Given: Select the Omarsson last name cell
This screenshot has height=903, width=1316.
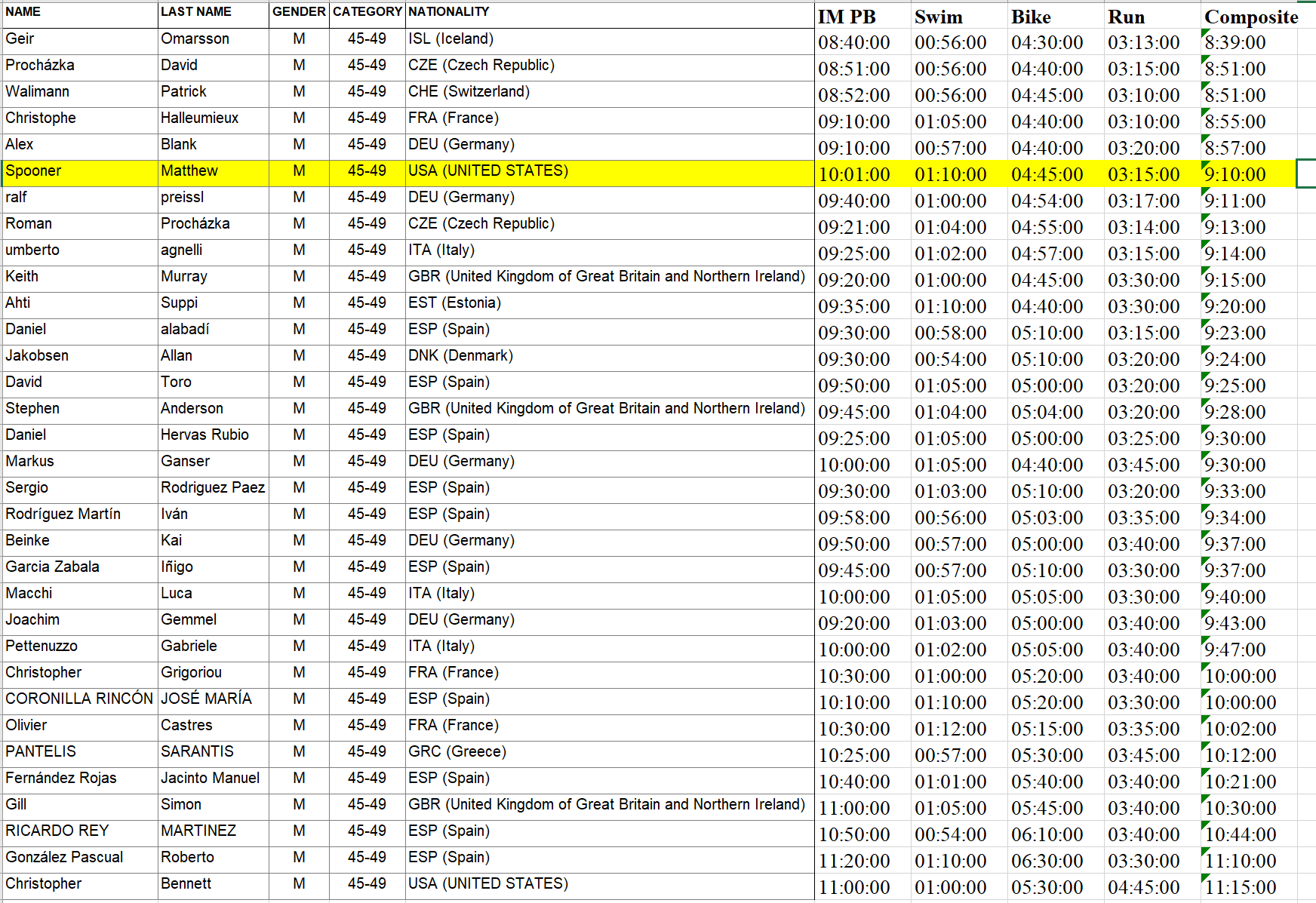Looking at the screenshot, I should (214, 41).
